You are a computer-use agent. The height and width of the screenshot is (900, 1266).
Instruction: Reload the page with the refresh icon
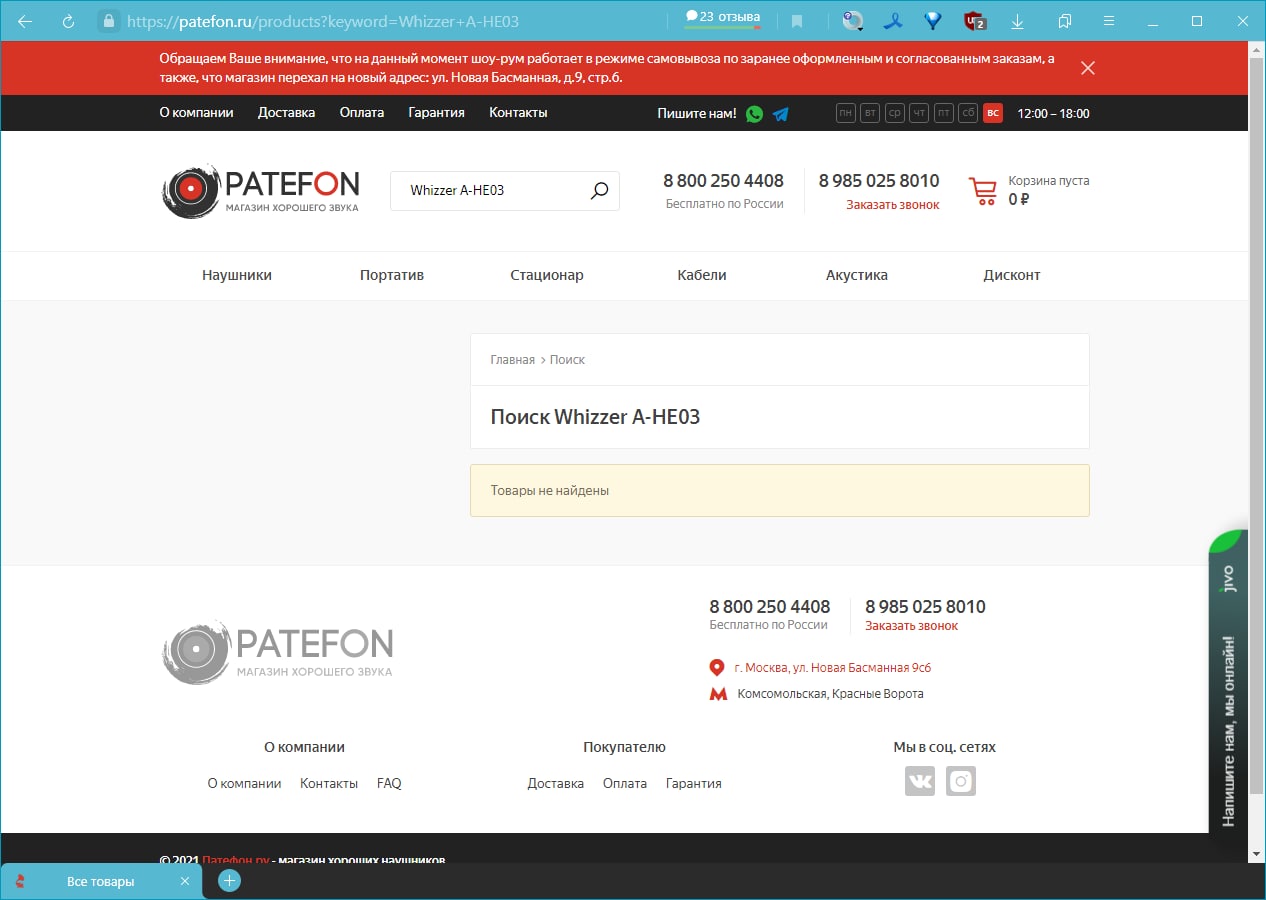(x=69, y=21)
